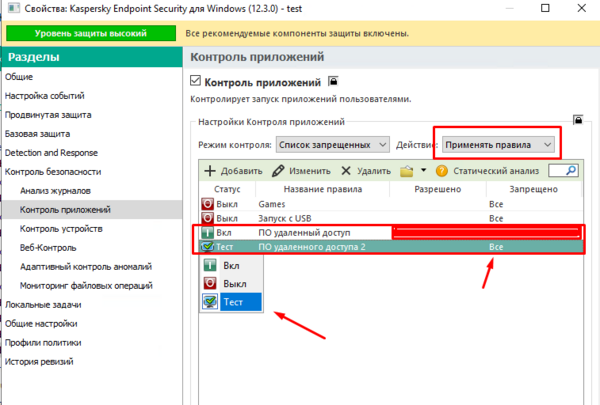Click red Выкл status icon for Запуск с USB
Image resolution: width=600 pixels, height=405 pixels.
(x=207, y=218)
